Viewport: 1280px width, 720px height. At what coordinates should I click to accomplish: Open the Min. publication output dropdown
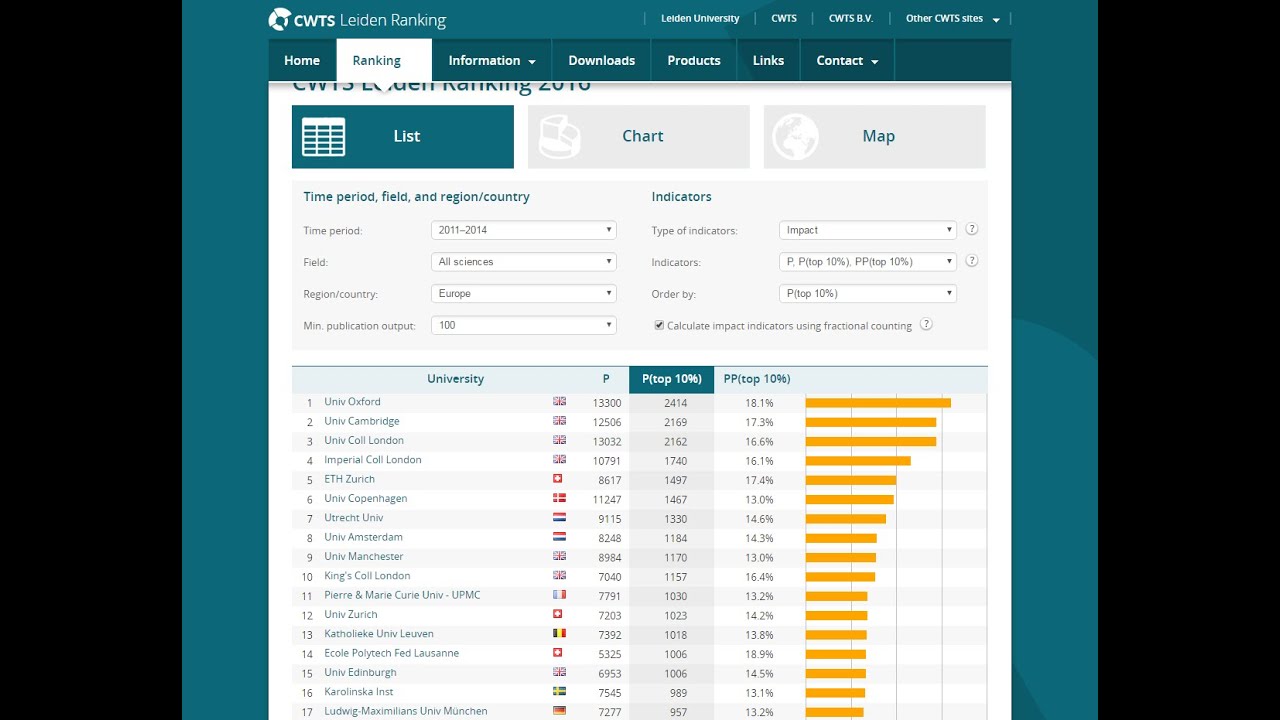[524, 325]
